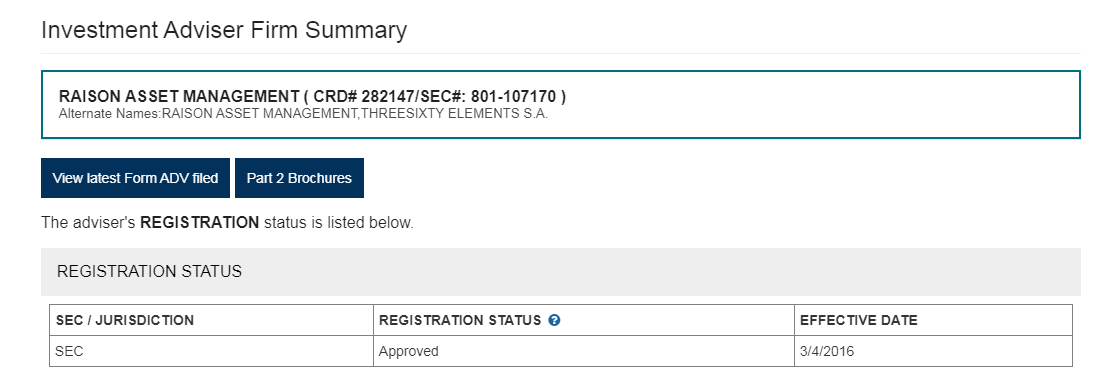The image size is (1111, 382).
Task: Open the Part 2 Brochures button
Action: 299,178
